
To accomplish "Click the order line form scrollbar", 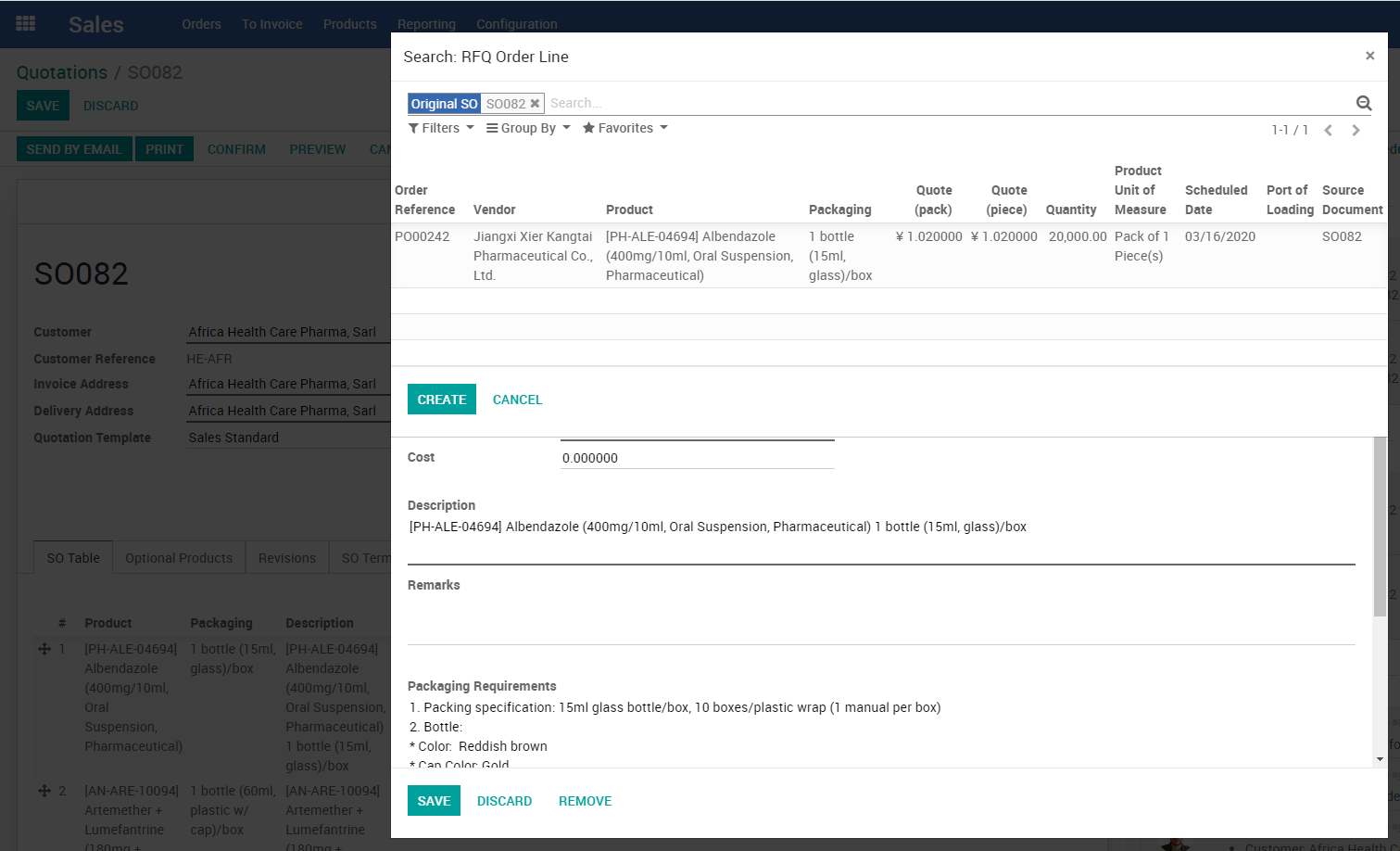I will click(1380, 528).
